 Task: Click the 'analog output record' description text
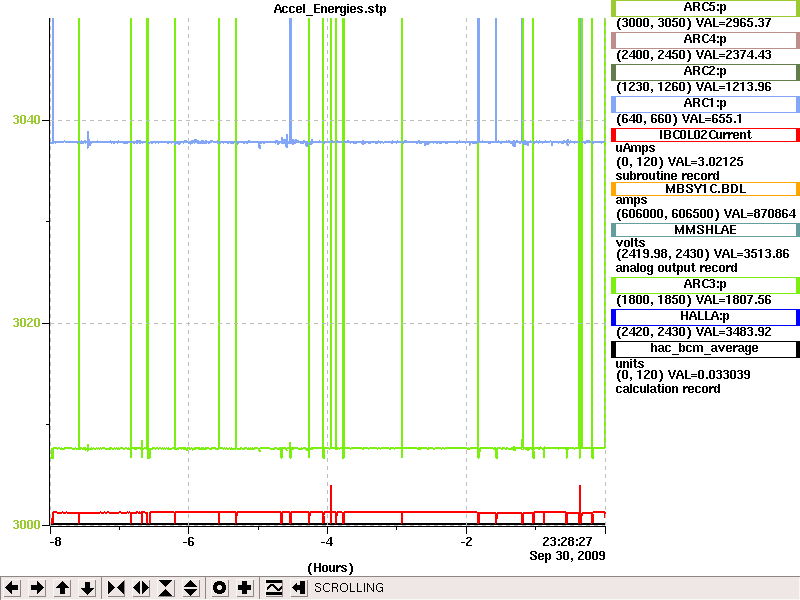point(676,268)
